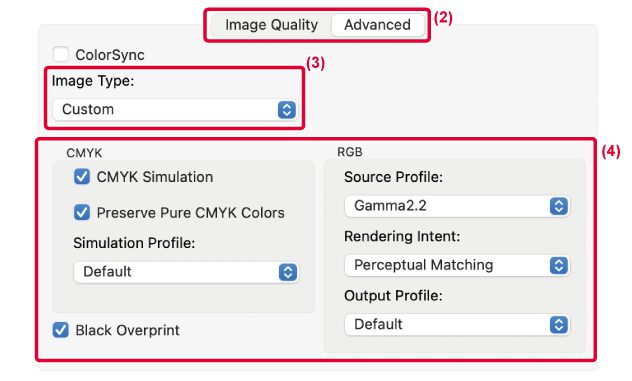Screen dimensions: 632x381
Task: Click the ColorSync label text
Action: [110, 55]
